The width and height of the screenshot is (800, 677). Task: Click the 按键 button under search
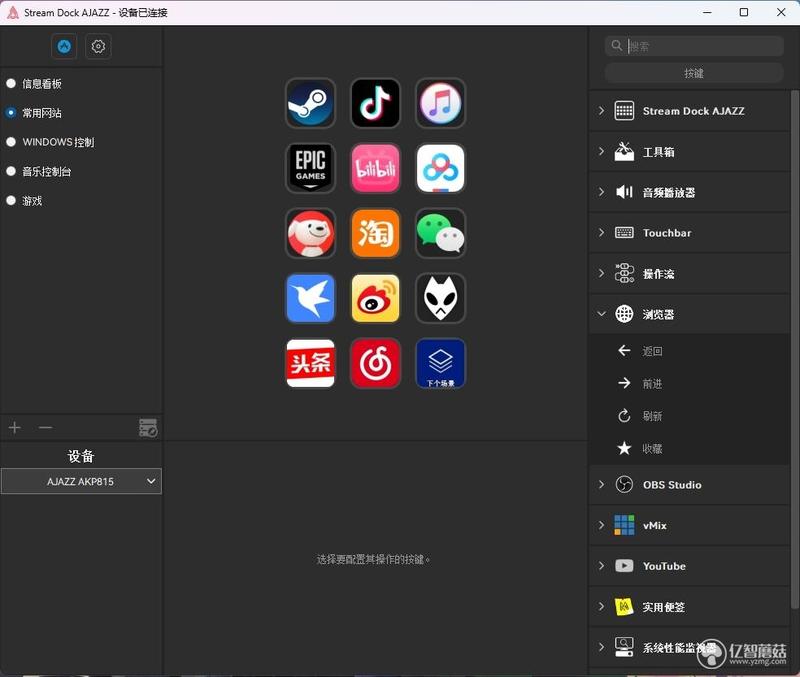tap(694, 73)
